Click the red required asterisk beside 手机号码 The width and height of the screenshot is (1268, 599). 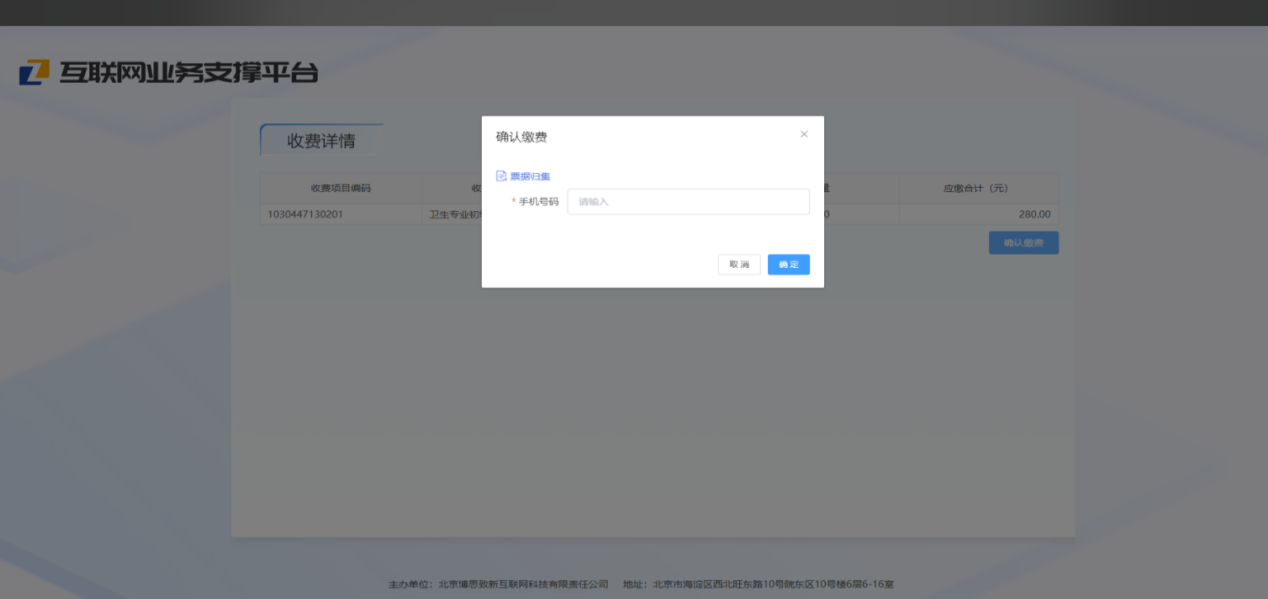(x=514, y=202)
